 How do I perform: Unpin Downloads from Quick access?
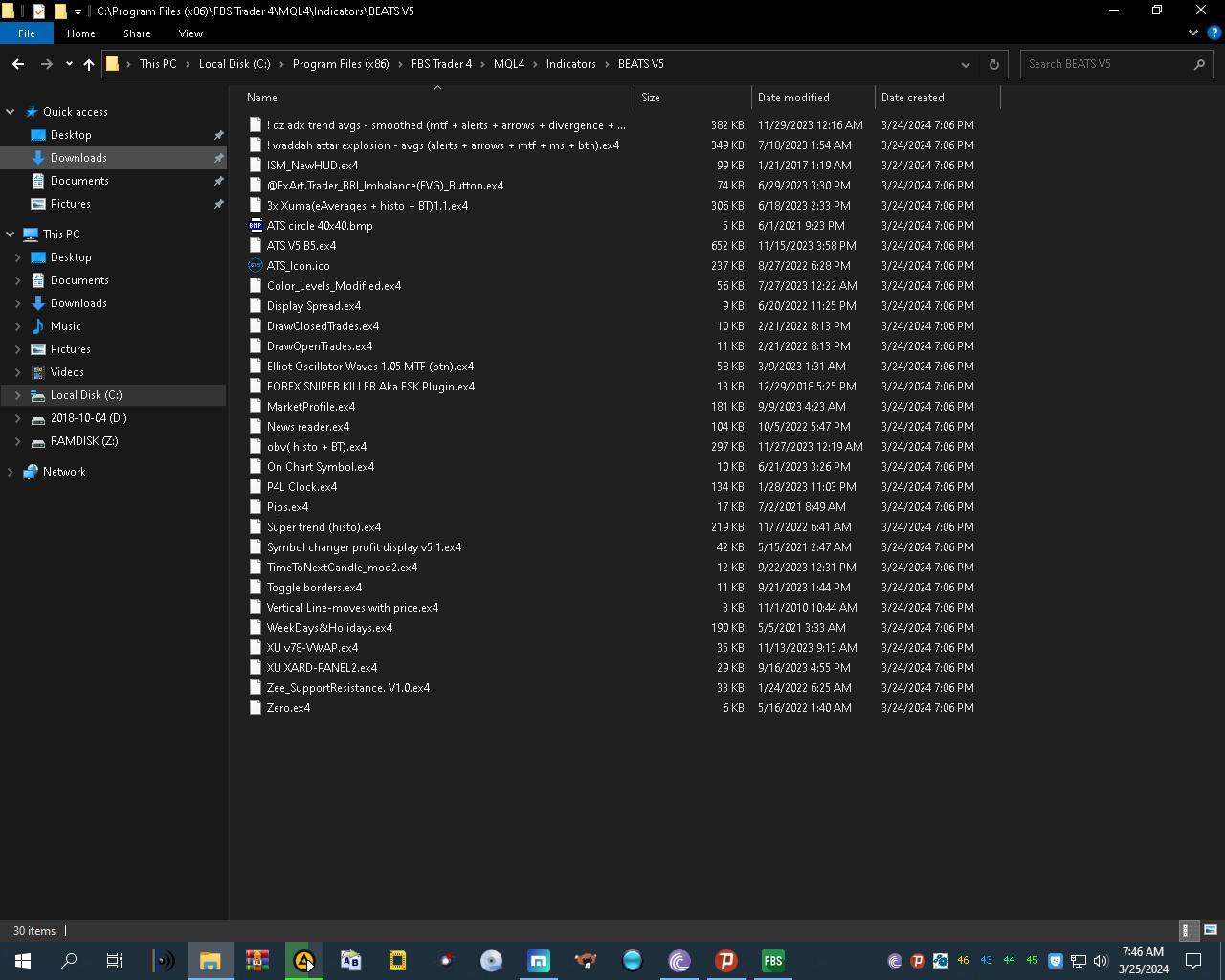pyautogui.click(x=218, y=158)
